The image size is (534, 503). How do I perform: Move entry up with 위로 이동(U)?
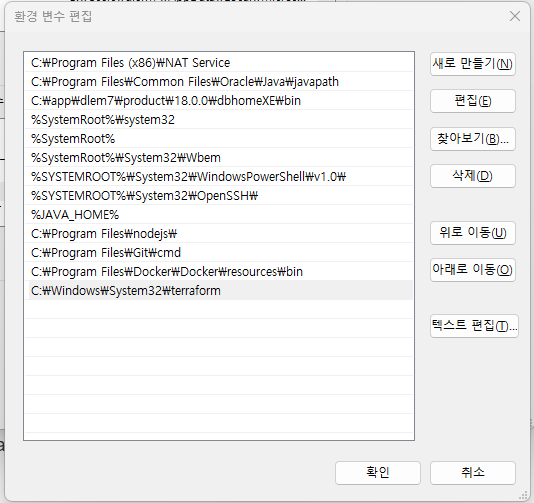pos(473,233)
